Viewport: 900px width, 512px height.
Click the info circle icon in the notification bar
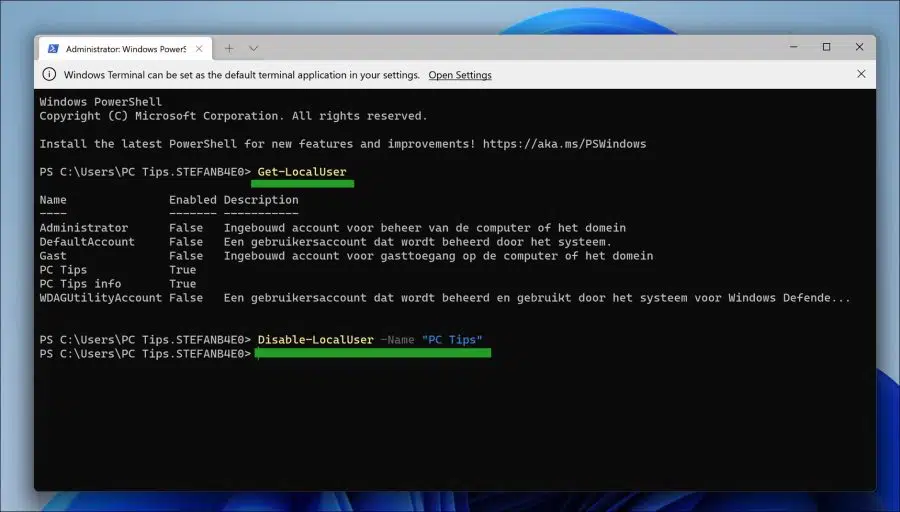point(49,74)
